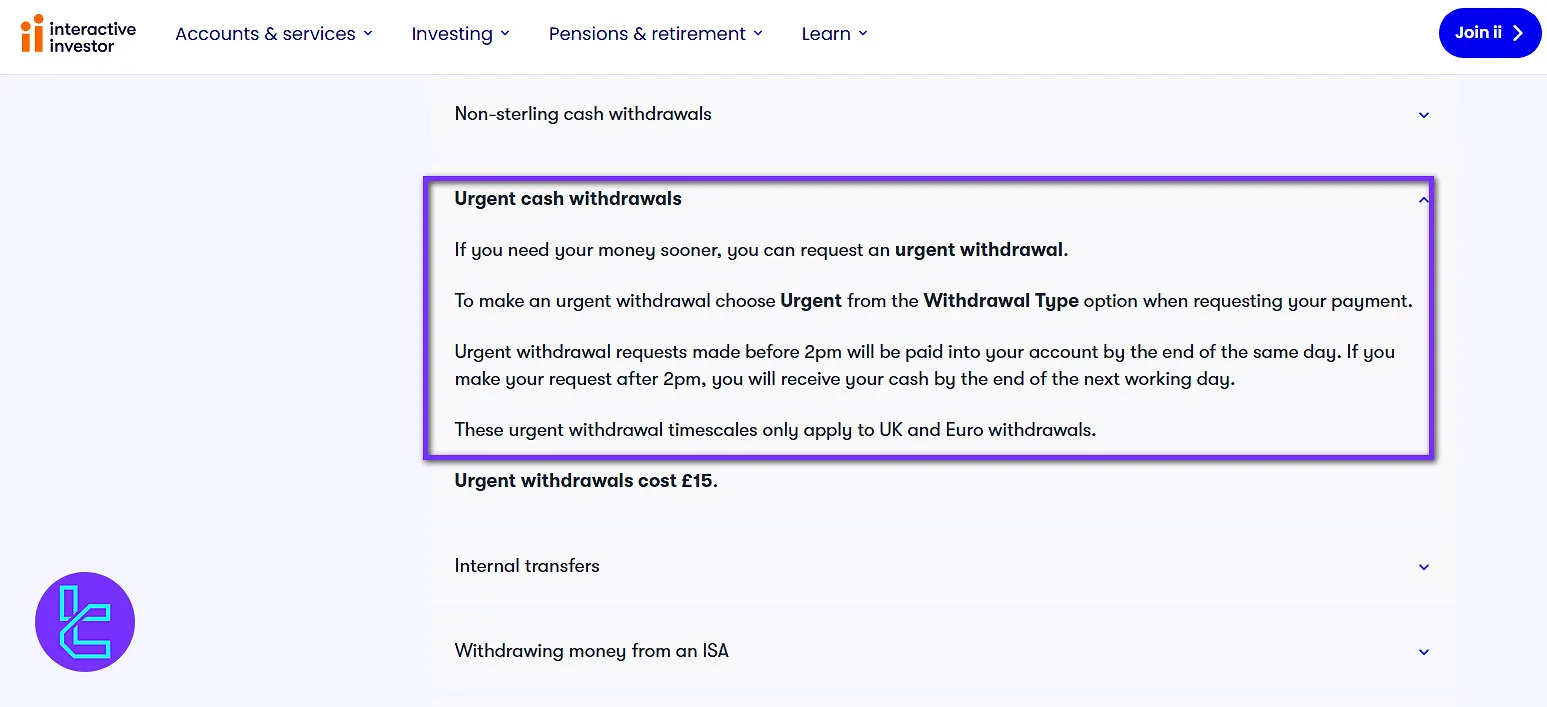Click the Accounts & services chevron
The height and width of the screenshot is (707, 1547).
click(x=369, y=33)
